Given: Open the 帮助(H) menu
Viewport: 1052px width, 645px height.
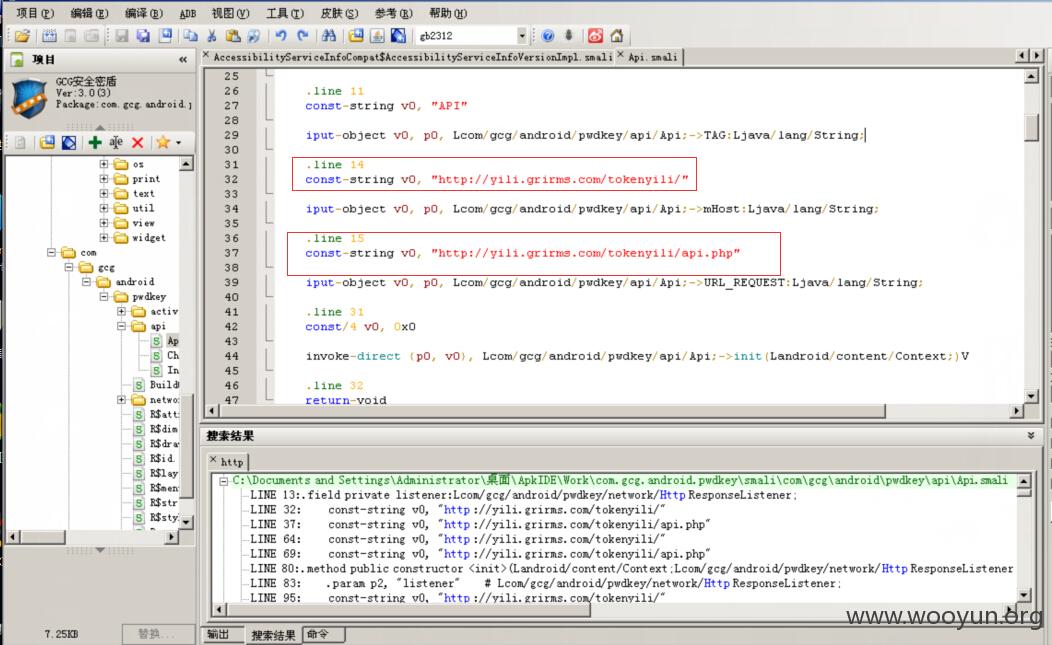Looking at the screenshot, I should pyautogui.click(x=448, y=13).
